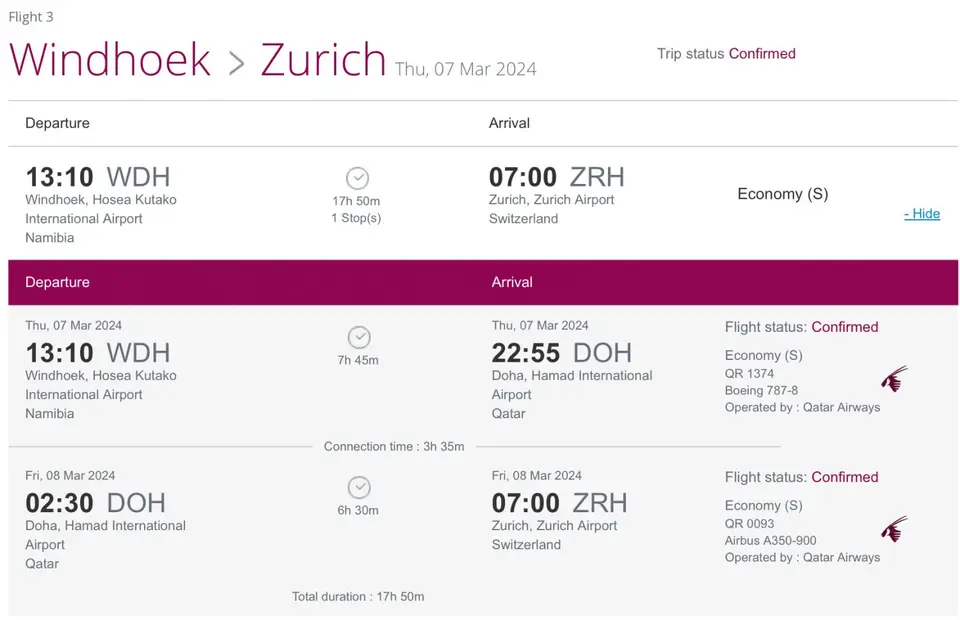Collapse flight details with the Hide link

pos(921,214)
